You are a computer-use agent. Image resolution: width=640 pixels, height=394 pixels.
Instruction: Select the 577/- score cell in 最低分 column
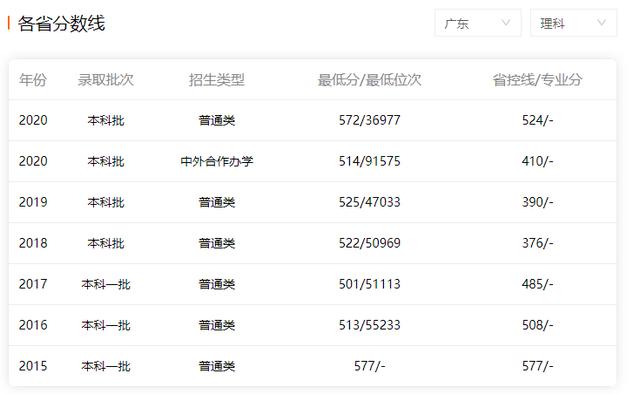pyautogui.click(x=369, y=366)
